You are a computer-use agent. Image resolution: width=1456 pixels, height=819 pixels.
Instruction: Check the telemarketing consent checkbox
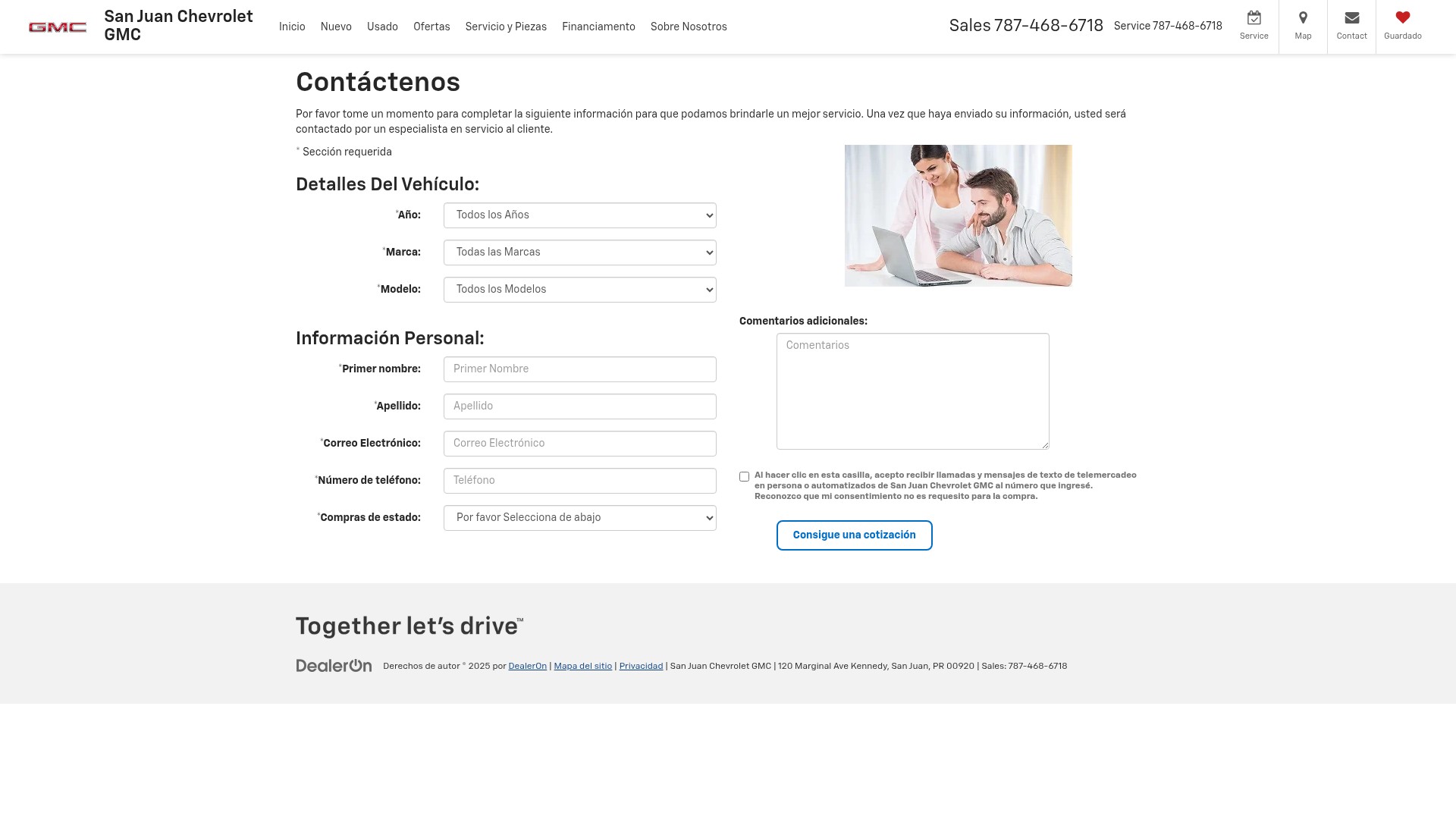[744, 477]
